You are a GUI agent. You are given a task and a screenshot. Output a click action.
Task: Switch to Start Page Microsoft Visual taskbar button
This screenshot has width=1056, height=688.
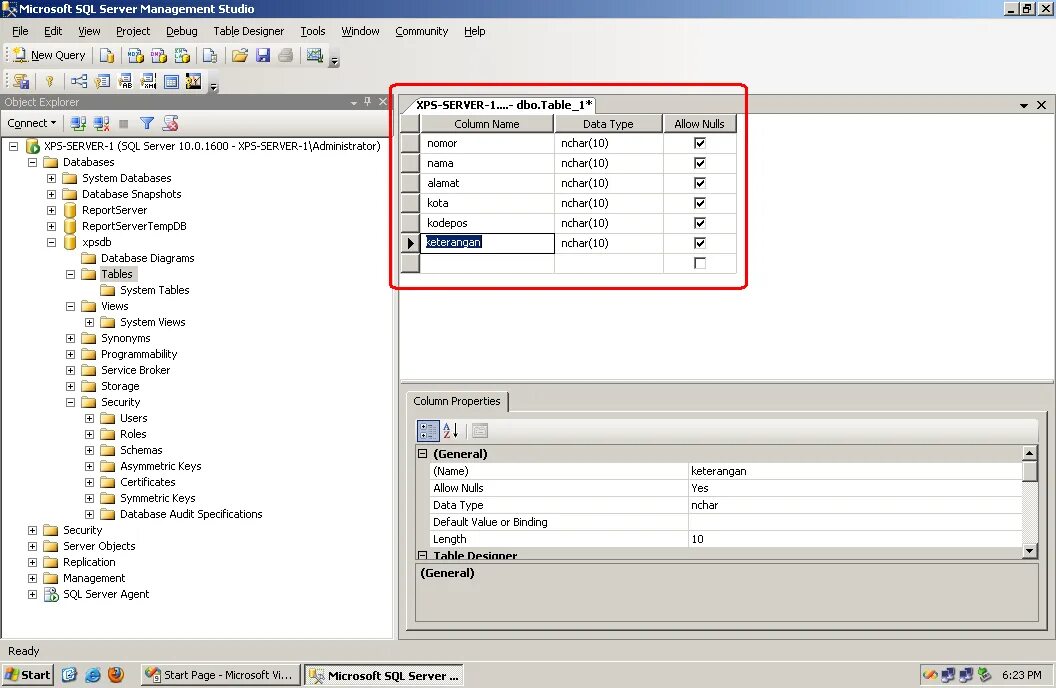(220, 675)
